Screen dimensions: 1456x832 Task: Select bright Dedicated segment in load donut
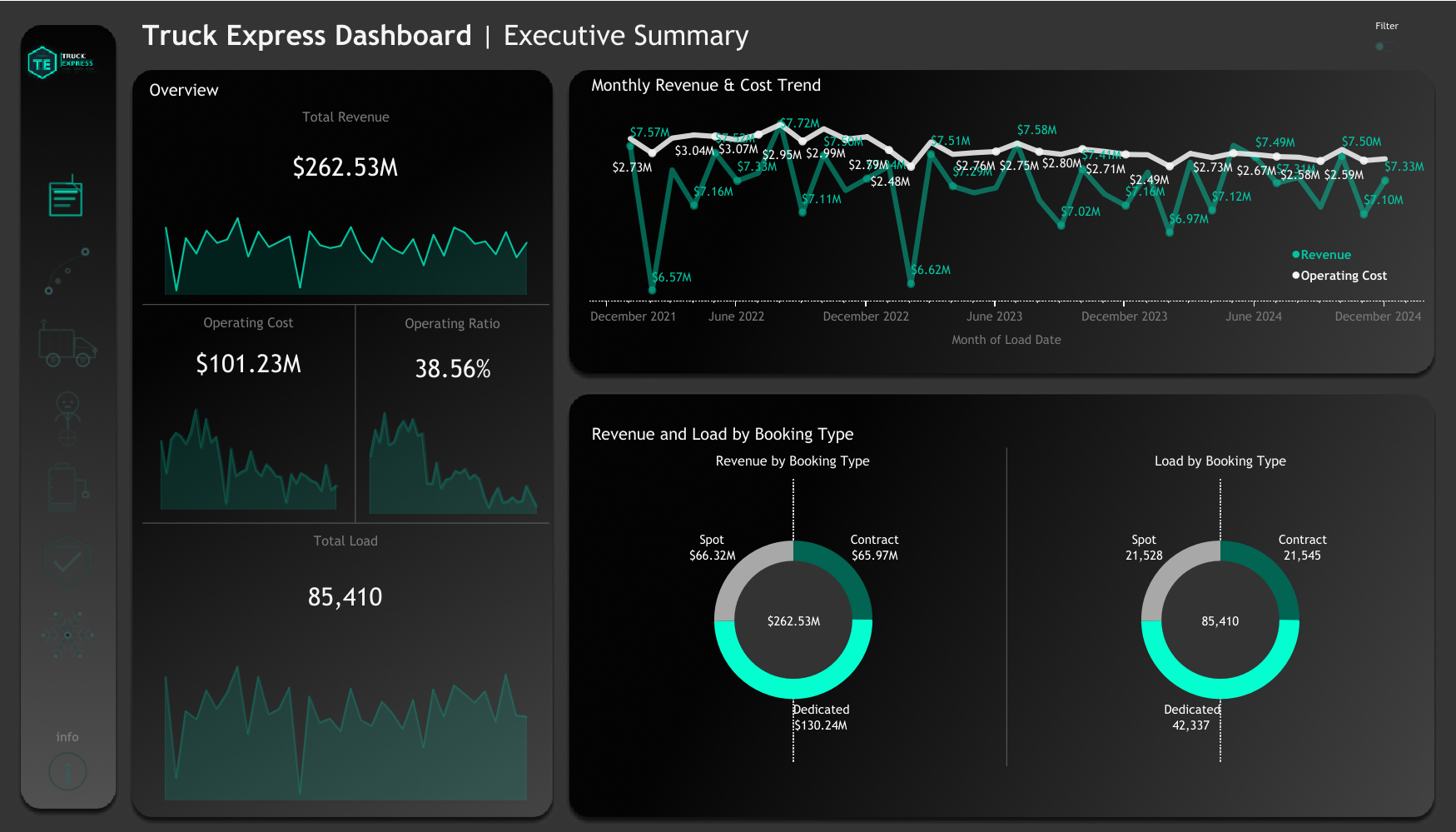point(1220,689)
